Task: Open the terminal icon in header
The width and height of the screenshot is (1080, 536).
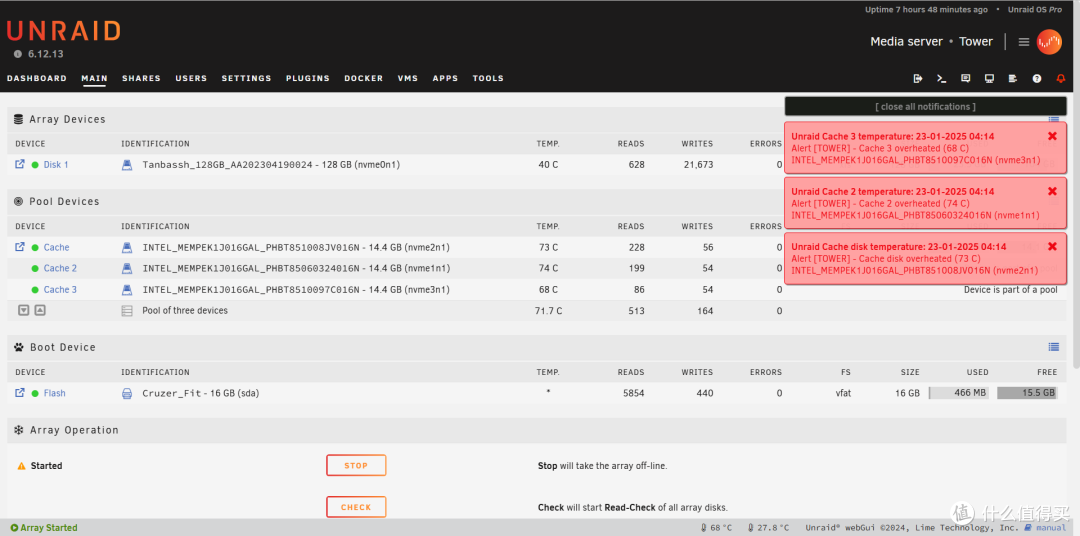Action: coord(941,78)
